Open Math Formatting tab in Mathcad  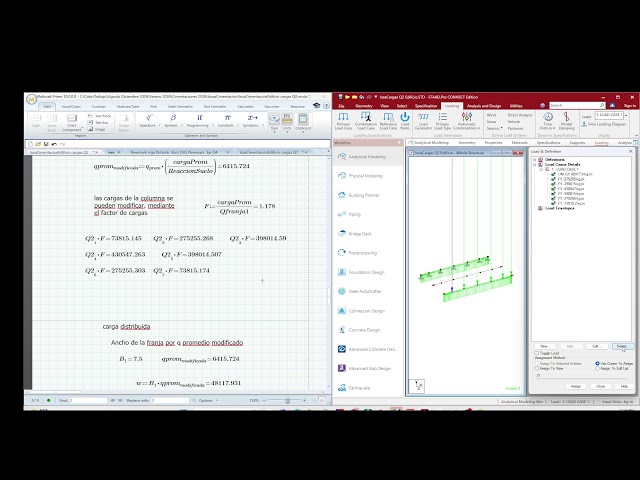click(x=180, y=107)
